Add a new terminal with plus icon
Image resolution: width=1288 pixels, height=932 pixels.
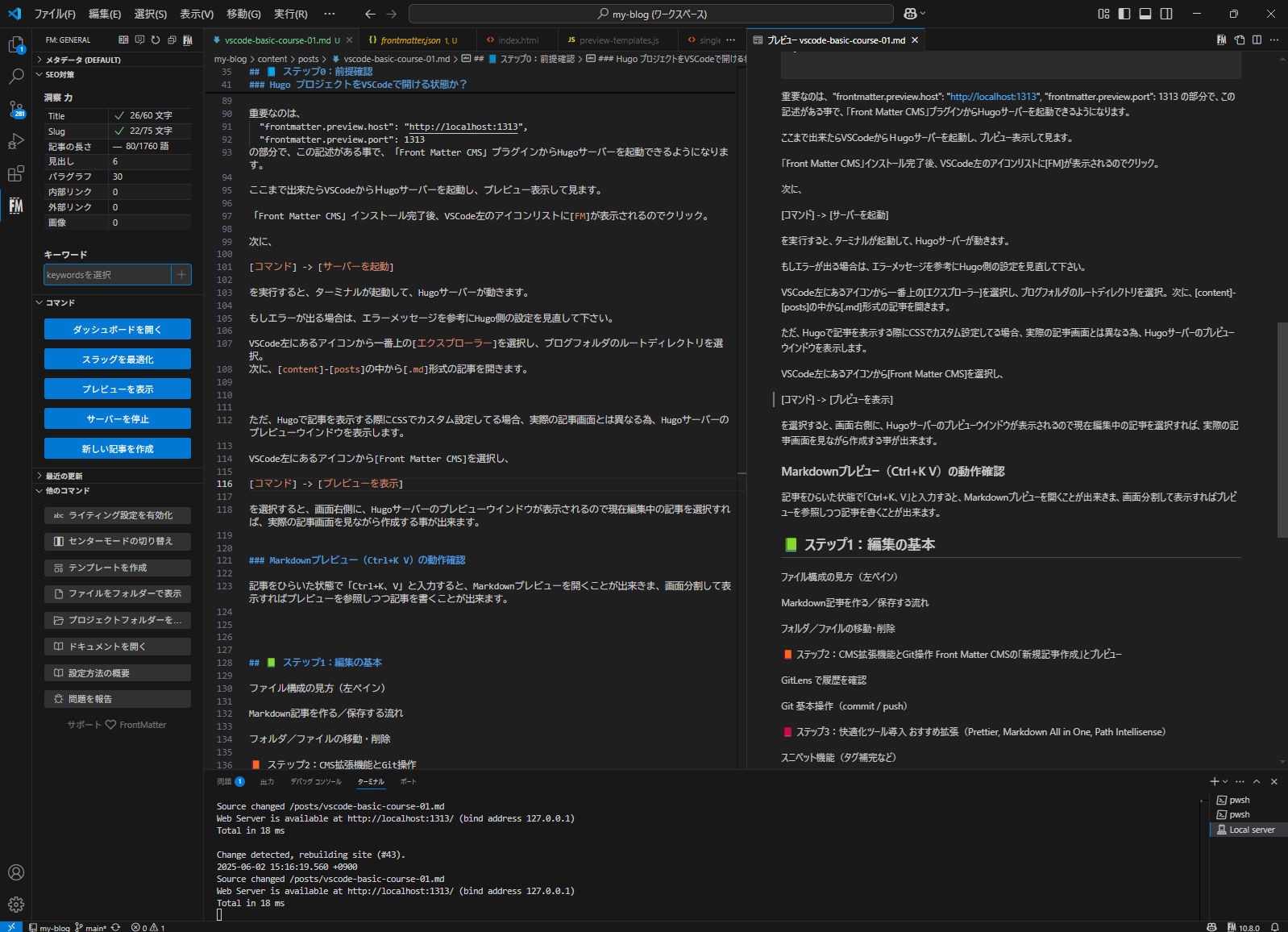click(1214, 781)
